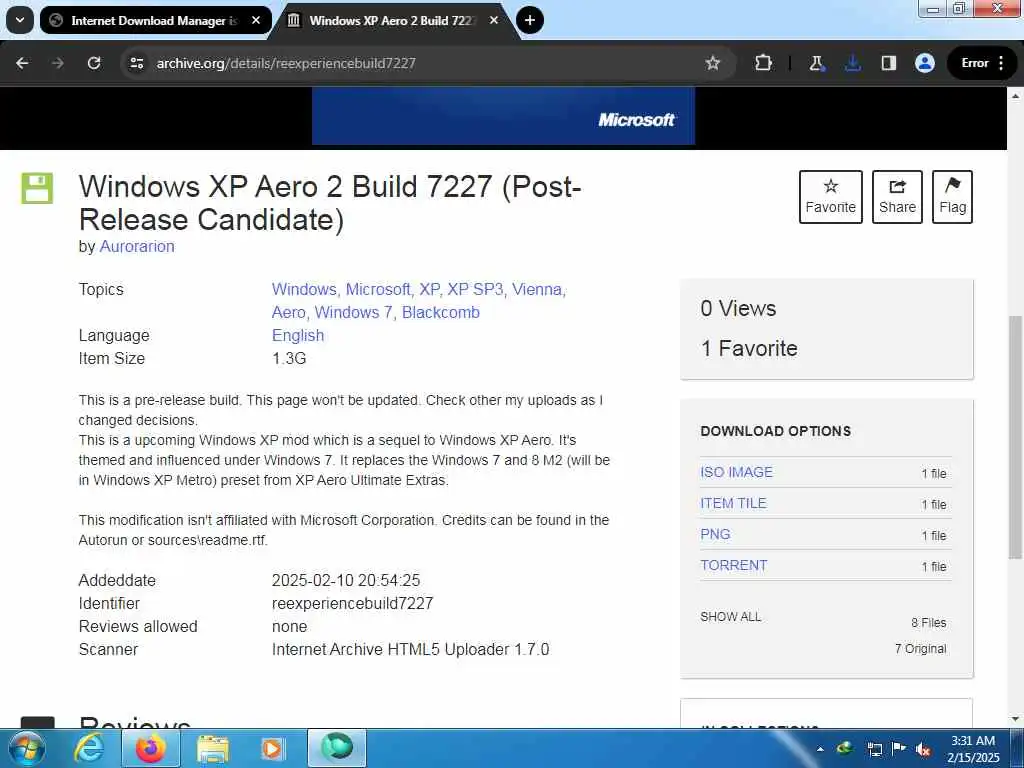
Task: Open the Chrome profile avatar
Action: (x=925, y=63)
